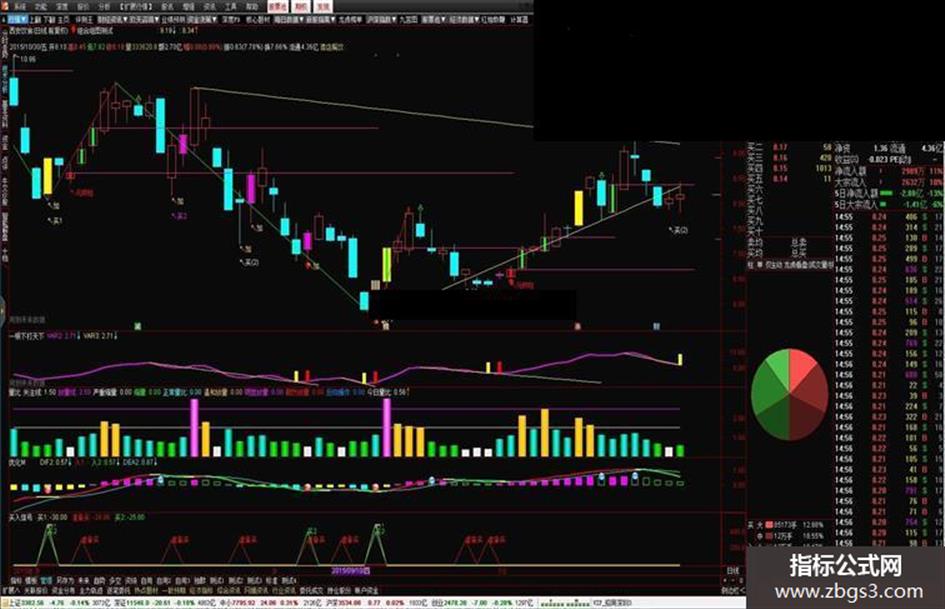Expand the 融资融券 dropdown

[112, 19]
